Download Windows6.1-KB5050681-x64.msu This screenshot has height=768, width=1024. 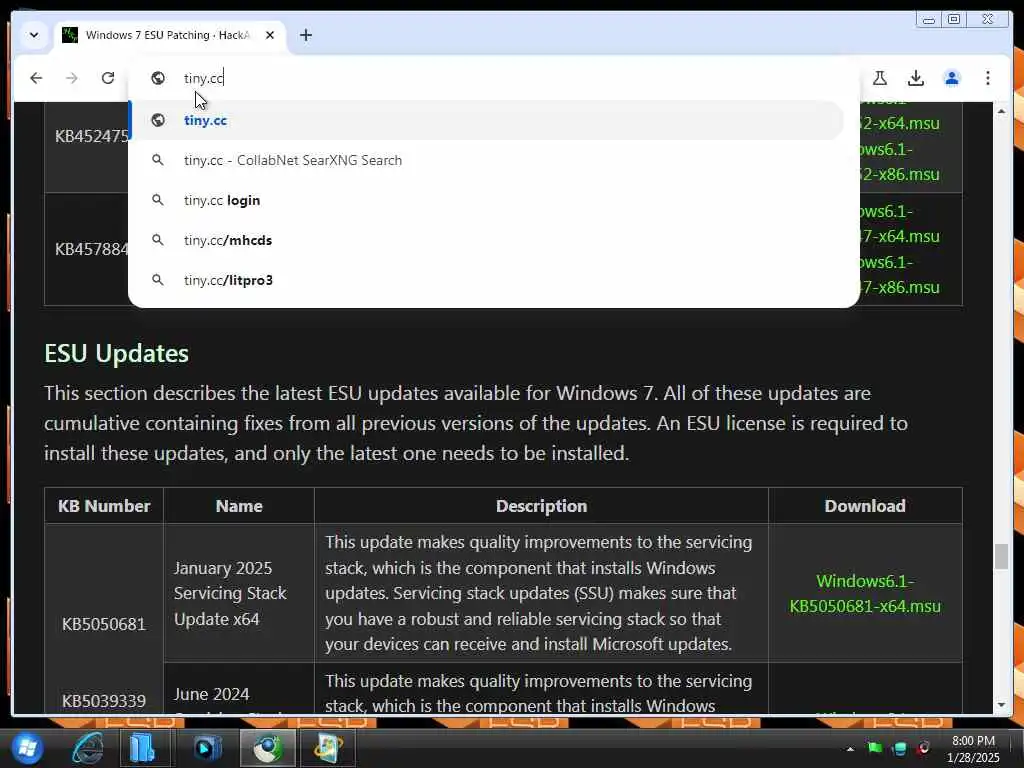click(x=865, y=593)
